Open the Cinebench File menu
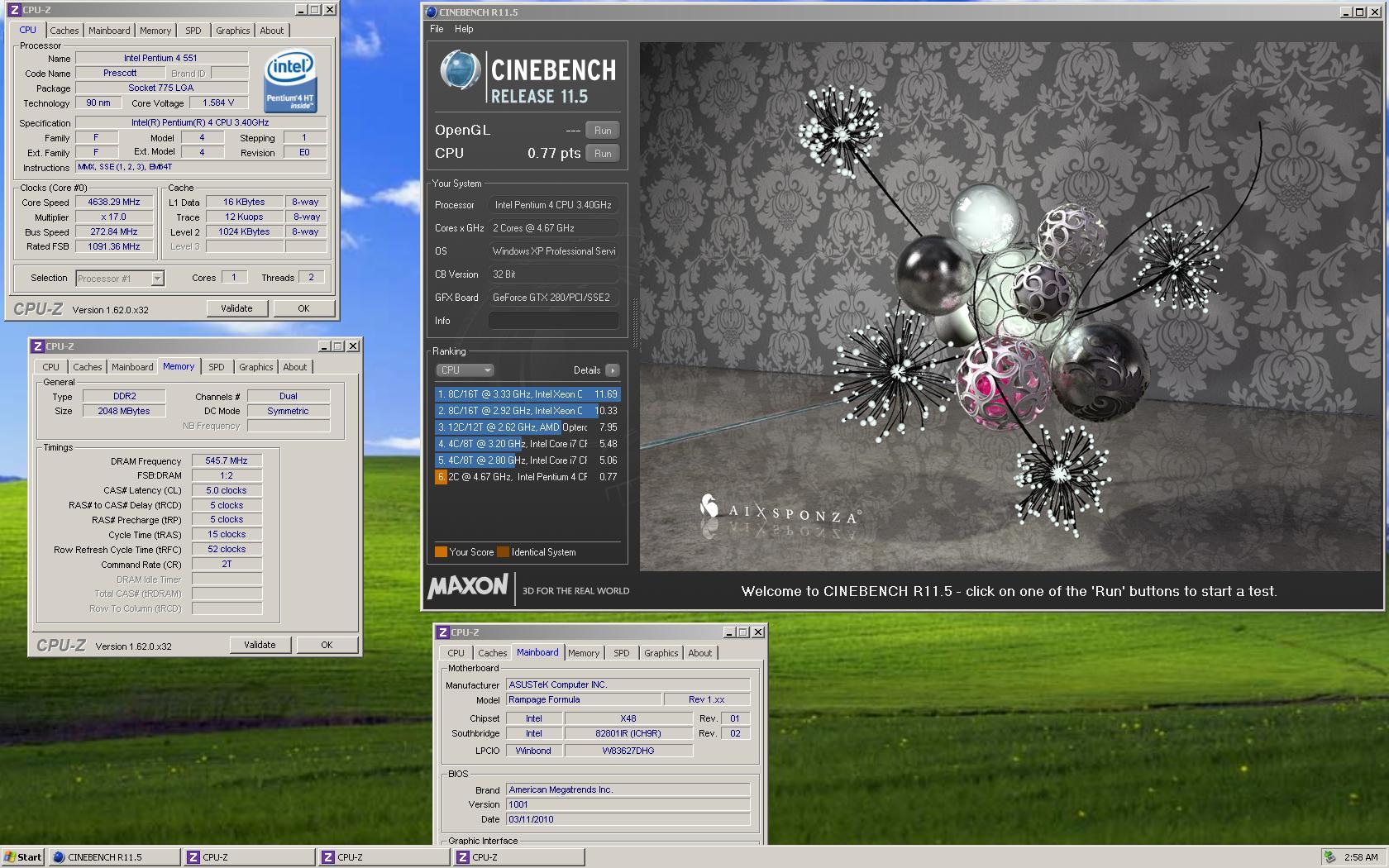Image resolution: width=1389 pixels, height=868 pixels. 437,29
